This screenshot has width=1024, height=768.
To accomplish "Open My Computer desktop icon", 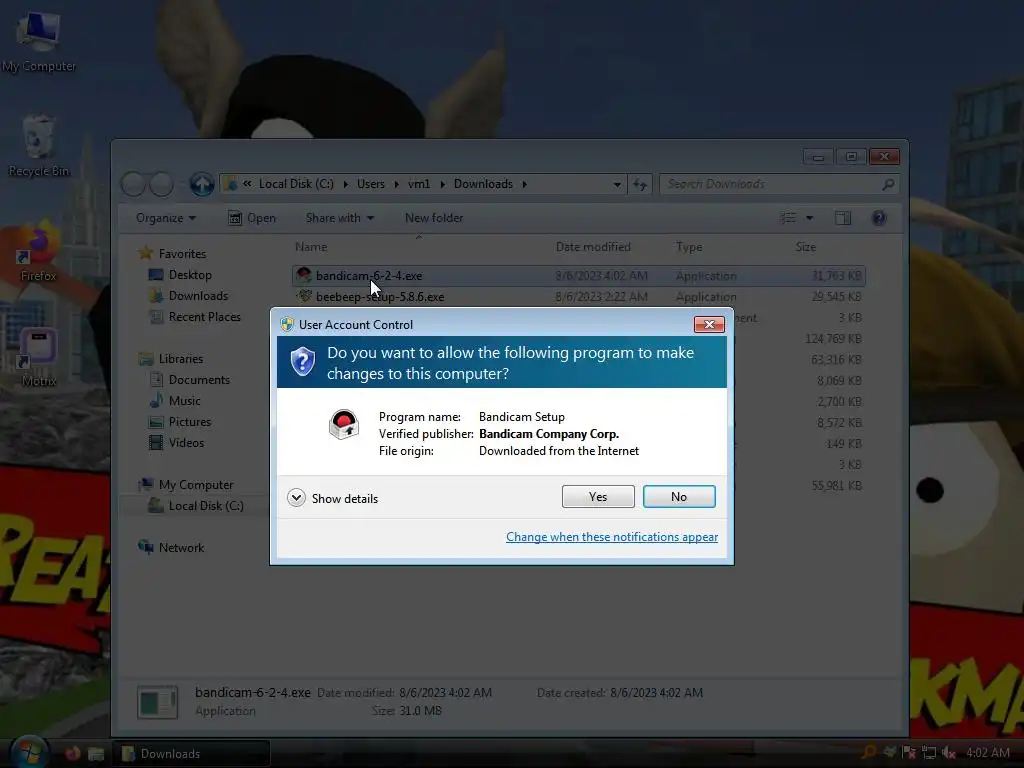I will pyautogui.click(x=39, y=42).
